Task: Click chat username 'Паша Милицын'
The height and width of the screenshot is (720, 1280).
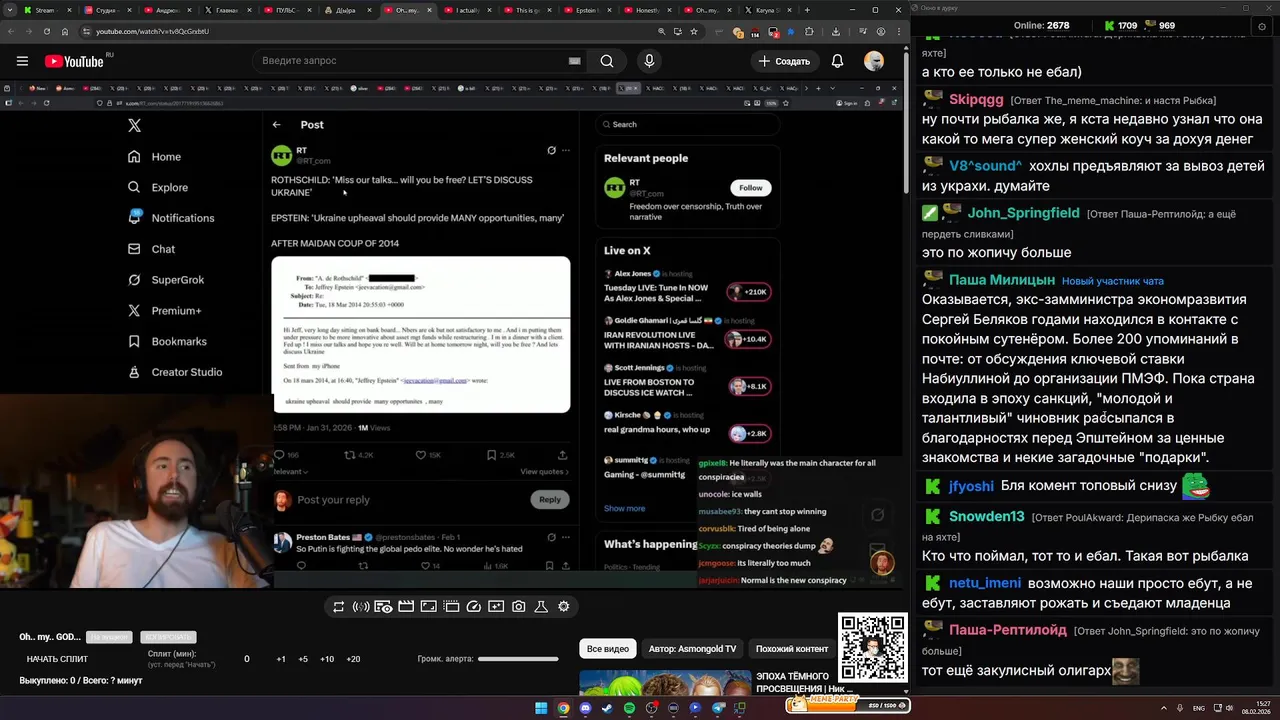Action: tap(1002, 280)
